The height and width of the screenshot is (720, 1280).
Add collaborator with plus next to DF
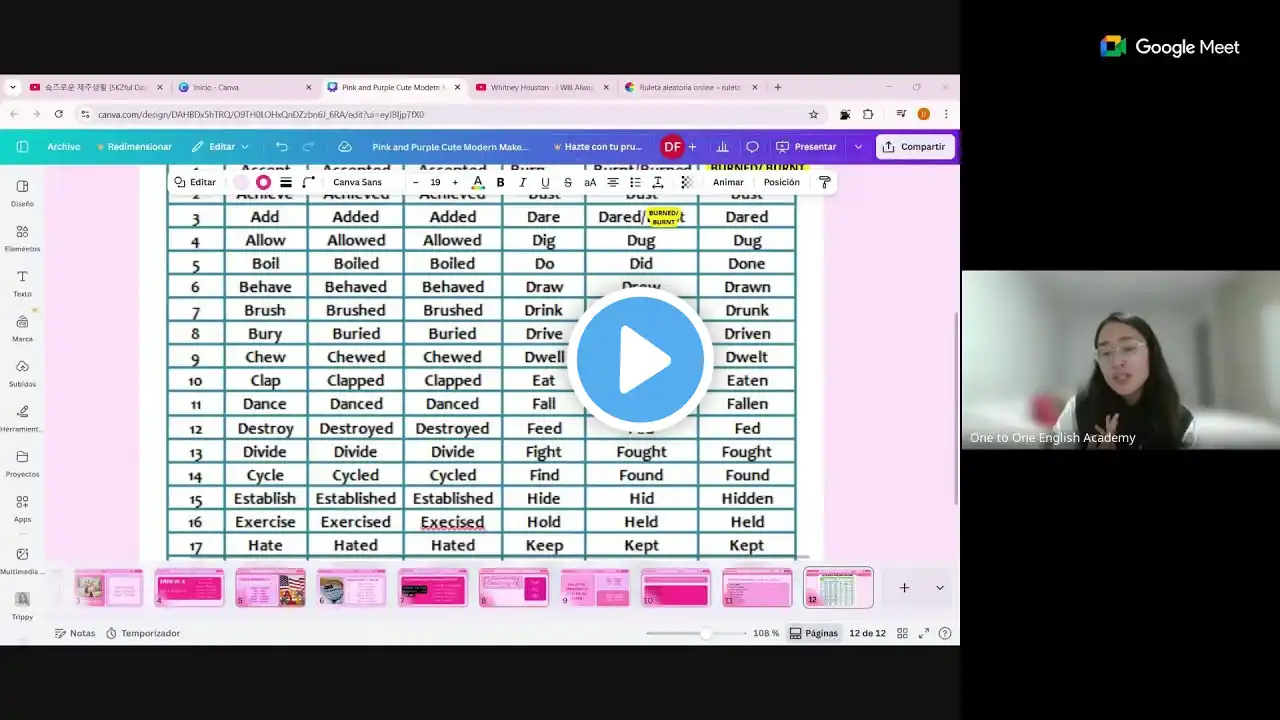tap(692, 146)
